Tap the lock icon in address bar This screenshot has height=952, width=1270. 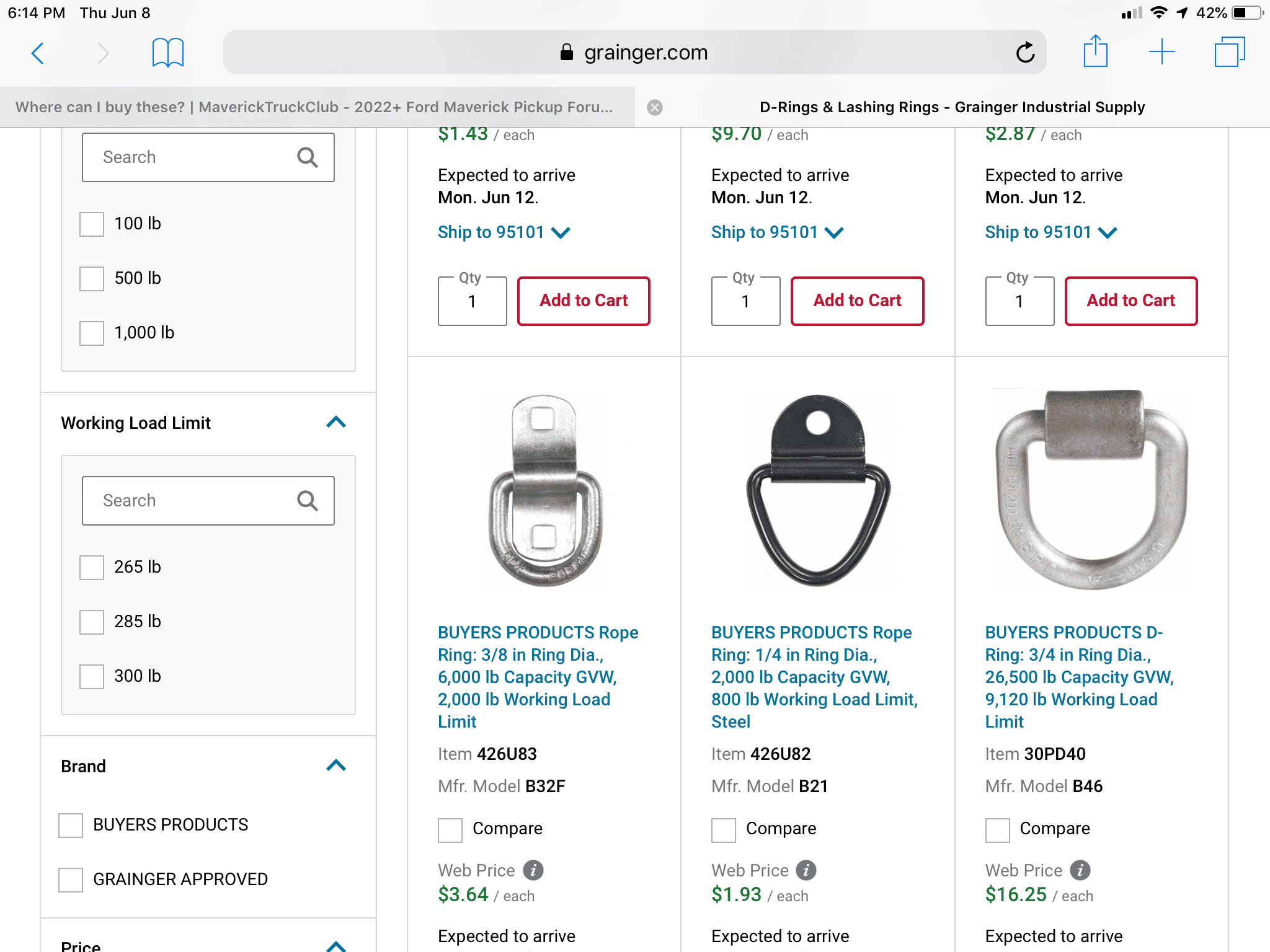point(566,52)
